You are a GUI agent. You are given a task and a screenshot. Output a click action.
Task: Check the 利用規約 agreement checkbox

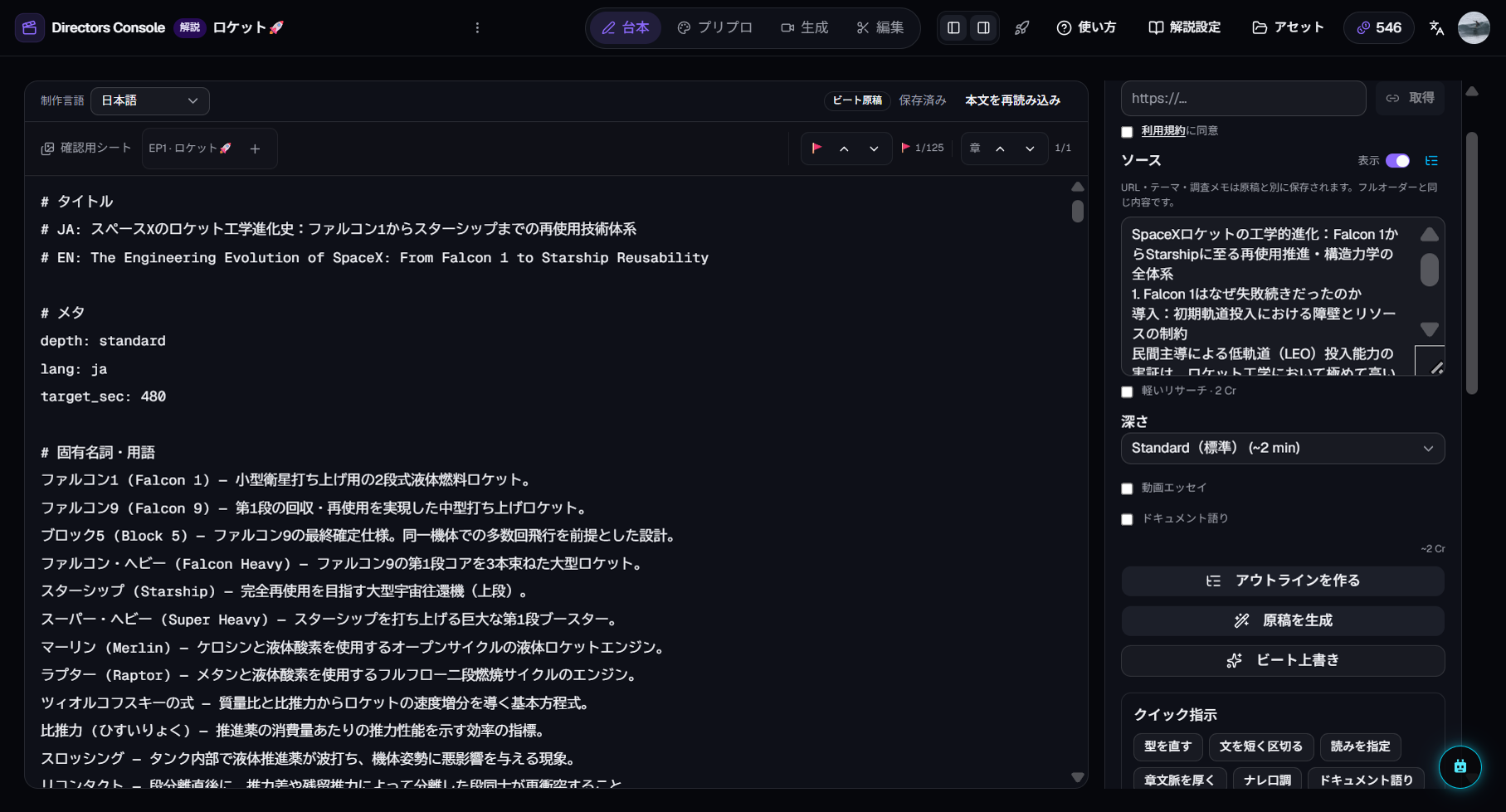pos(1127,132)
